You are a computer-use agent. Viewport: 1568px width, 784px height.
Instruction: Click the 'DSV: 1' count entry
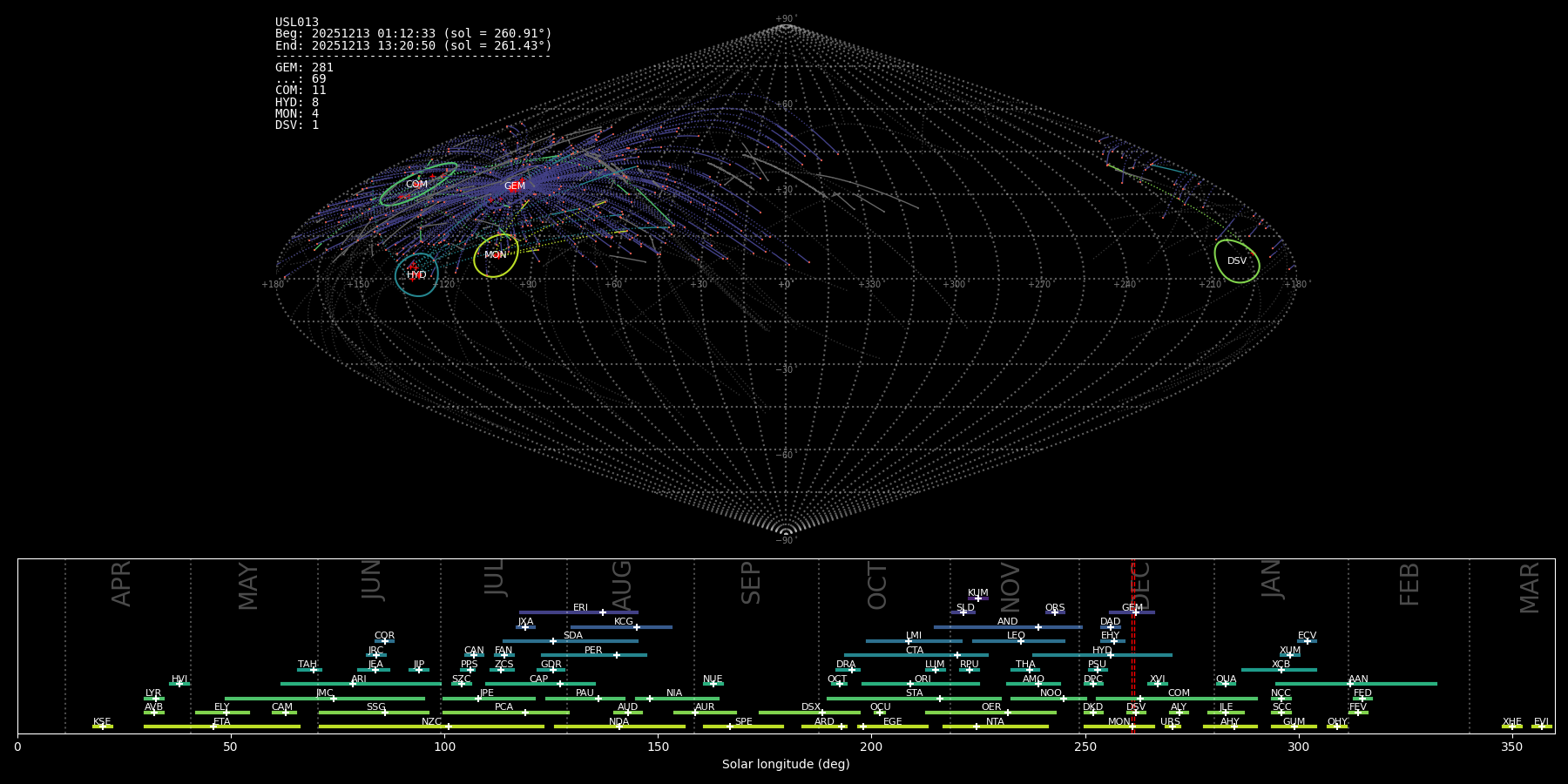(297, 125)
